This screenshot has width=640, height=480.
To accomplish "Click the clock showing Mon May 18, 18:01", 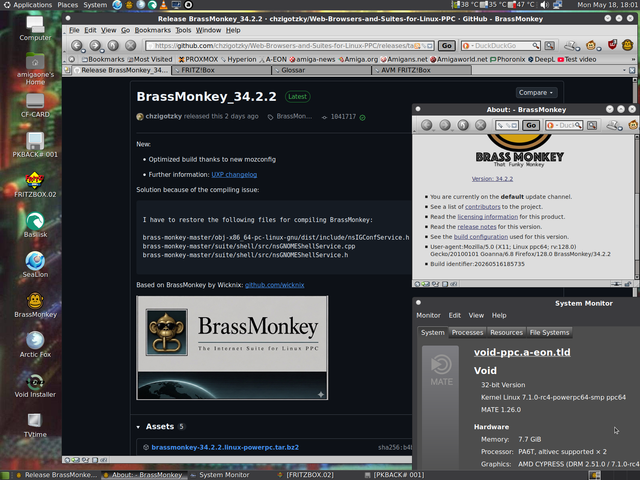I will tap(607, 5).
